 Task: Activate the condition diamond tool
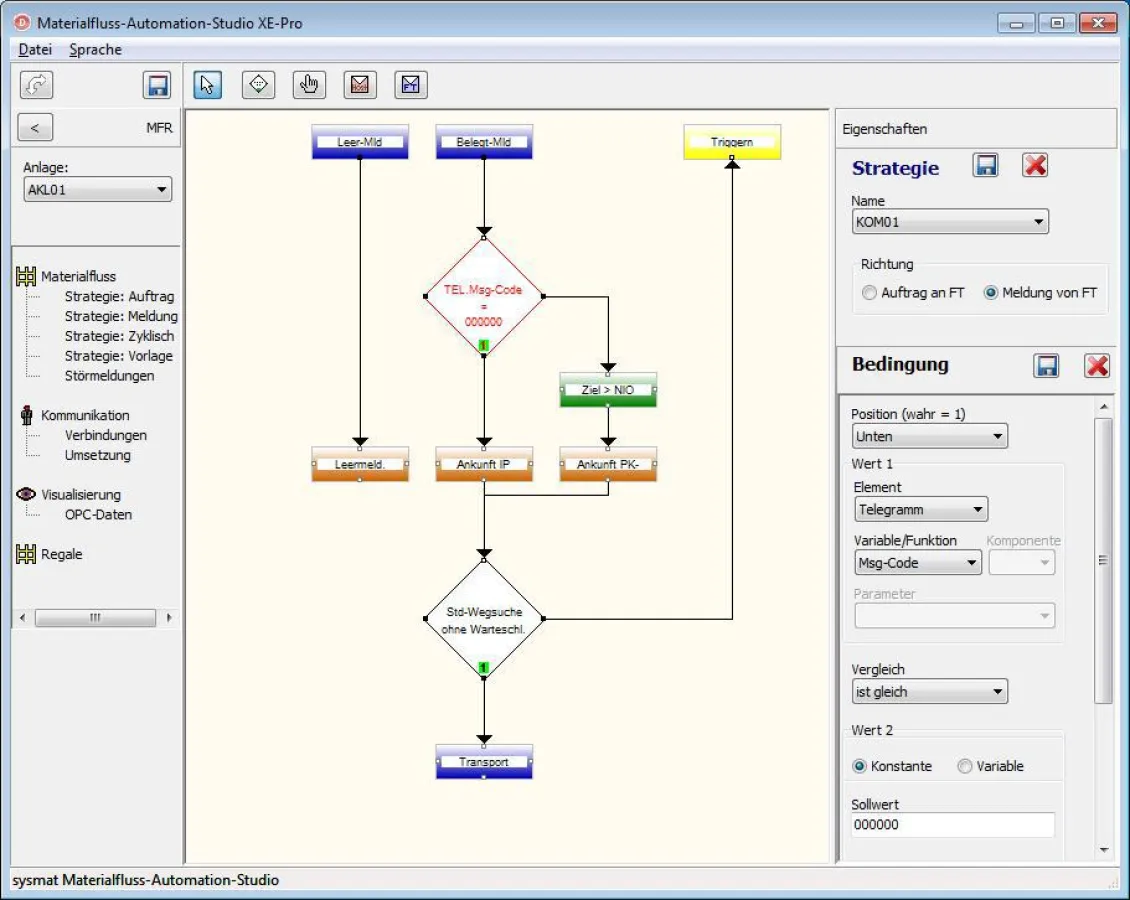pyautogui.click(x=258, y=84)
